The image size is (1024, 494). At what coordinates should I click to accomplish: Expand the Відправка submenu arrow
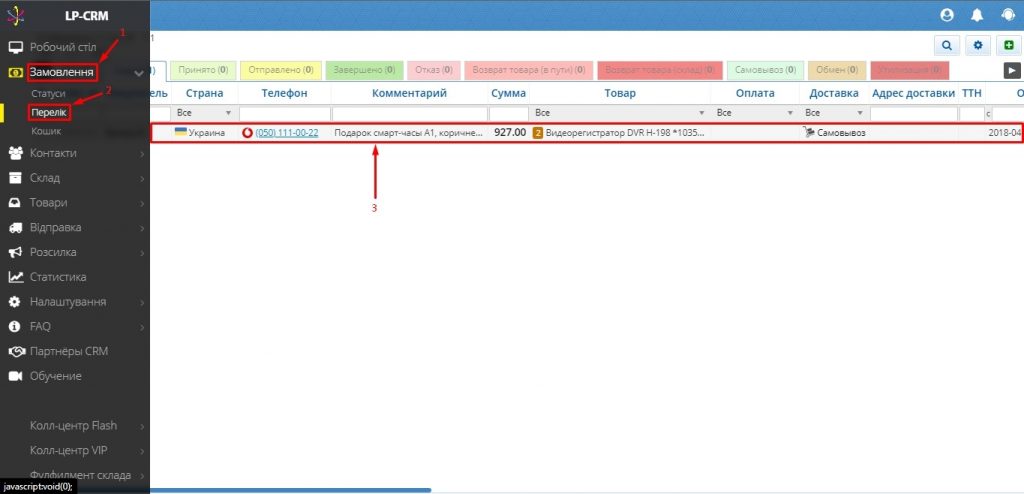tap(142, 228)
